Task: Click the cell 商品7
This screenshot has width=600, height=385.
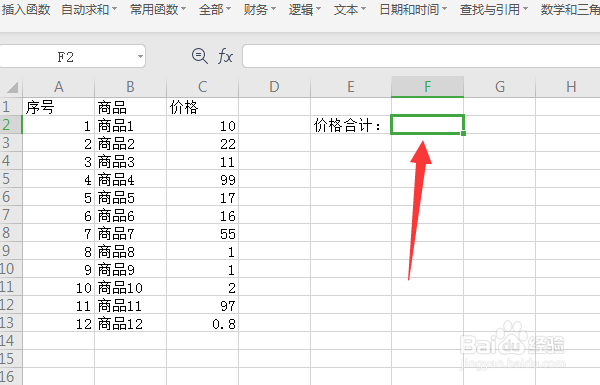Action: point(130,233)
